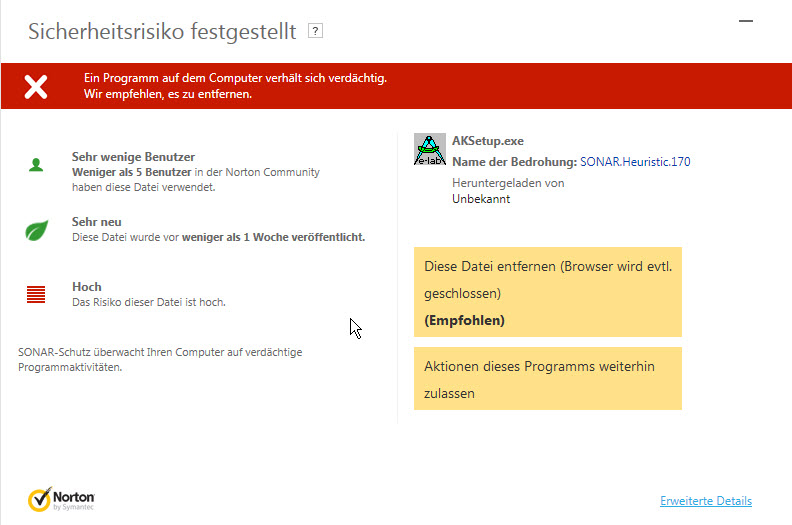Choose Diese Datei entfernen (Empfohlen)
Viewport: 792px width, 525px height.
(x=548, y=292)
